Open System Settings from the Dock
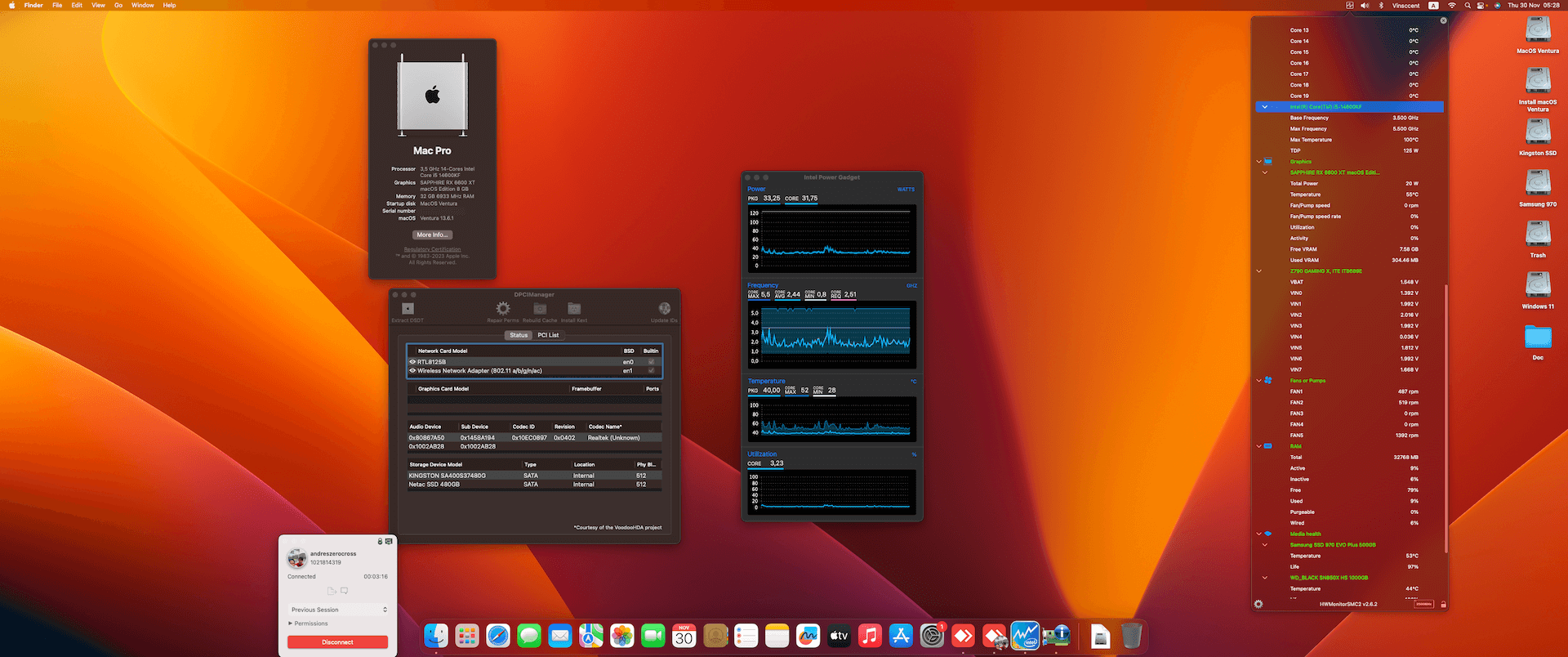 pos(932,635)
